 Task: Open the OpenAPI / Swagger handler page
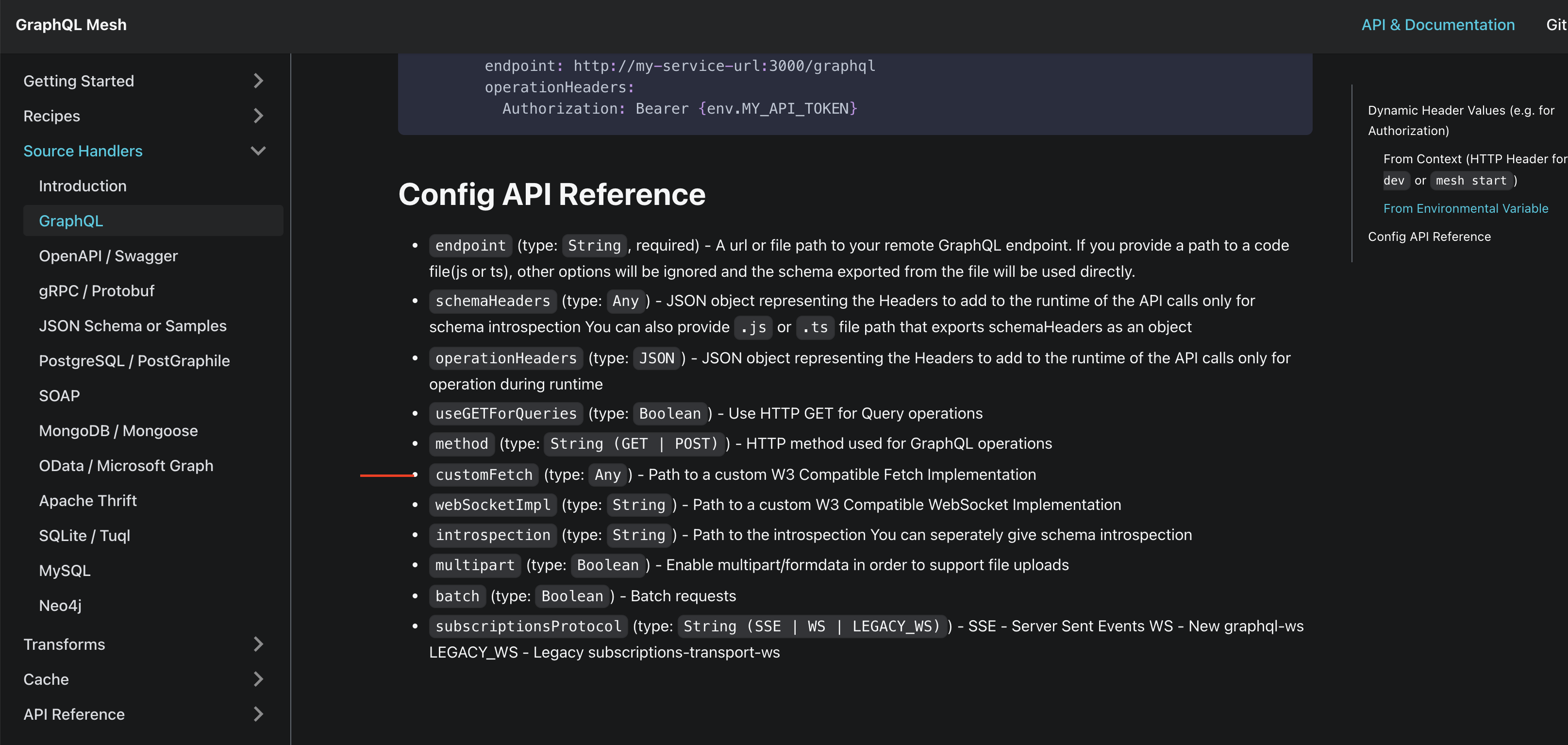coord(108,255)
